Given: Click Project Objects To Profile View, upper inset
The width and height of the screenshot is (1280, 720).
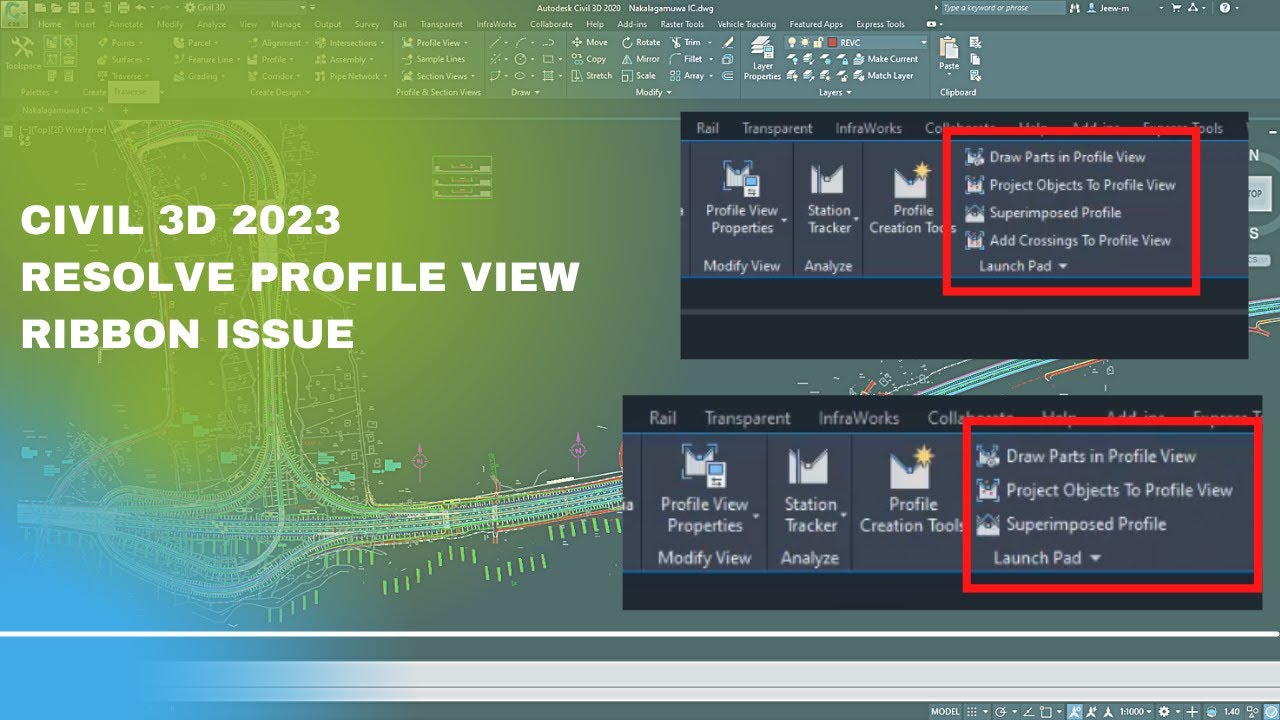Looking at the screenshot, I should (1069, 185).
